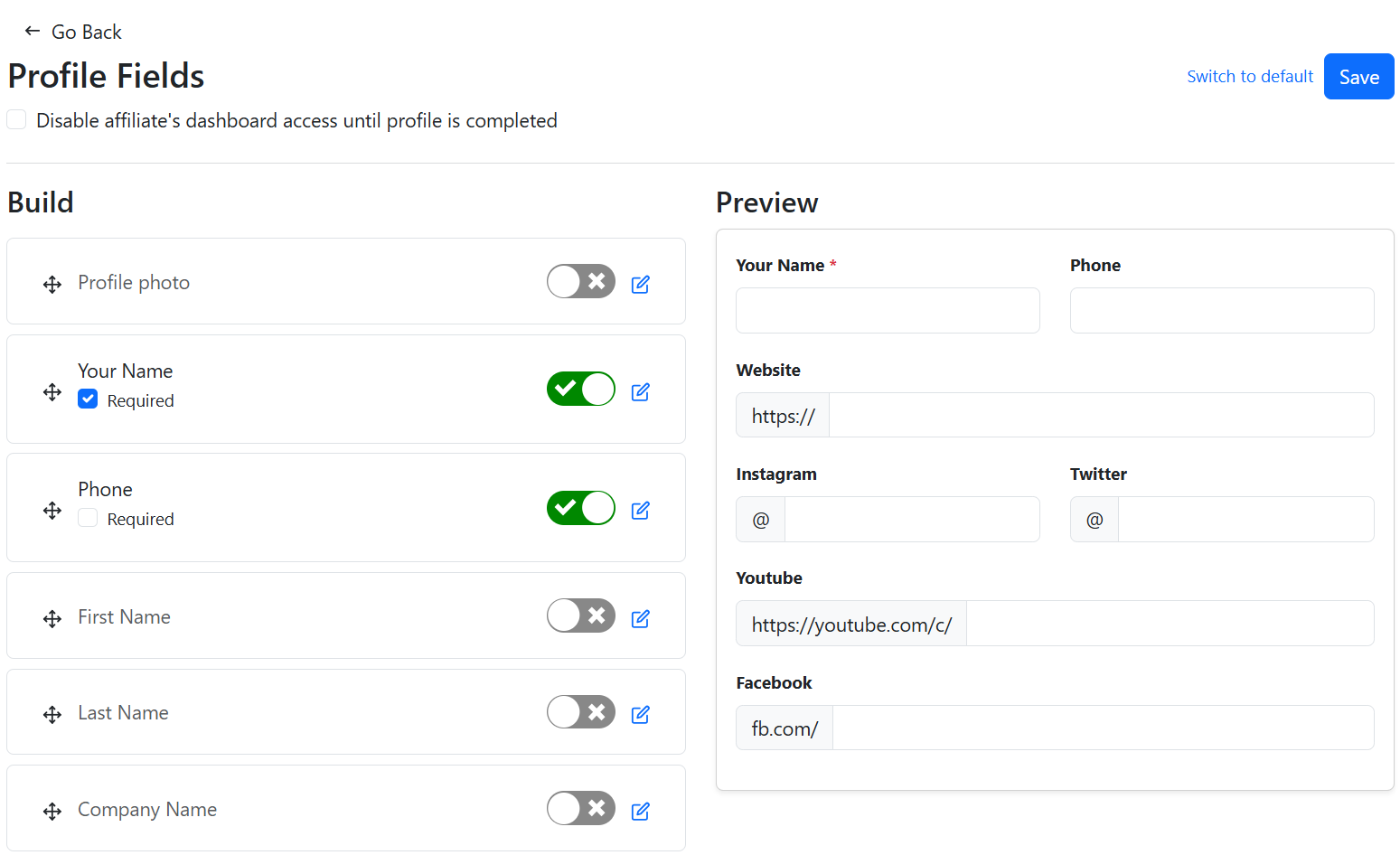Focus the Instagram handle input field
1400x855 pixels.
point(911,520)
